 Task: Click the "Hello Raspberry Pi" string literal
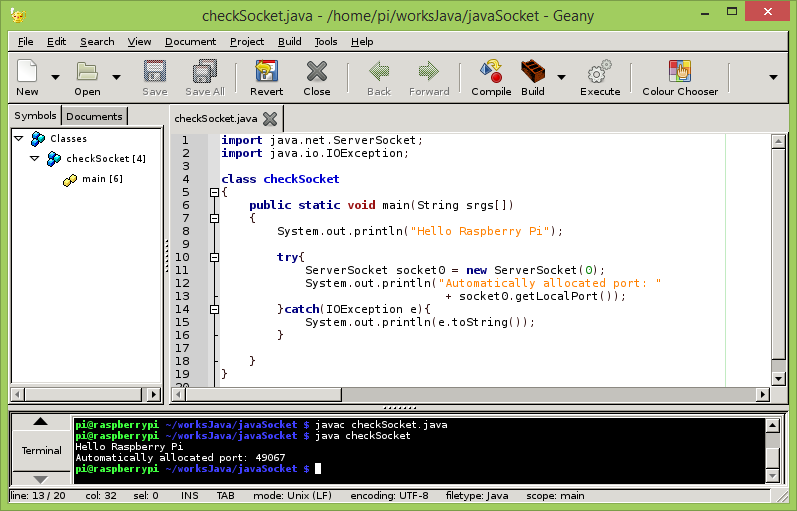[479, 231]
